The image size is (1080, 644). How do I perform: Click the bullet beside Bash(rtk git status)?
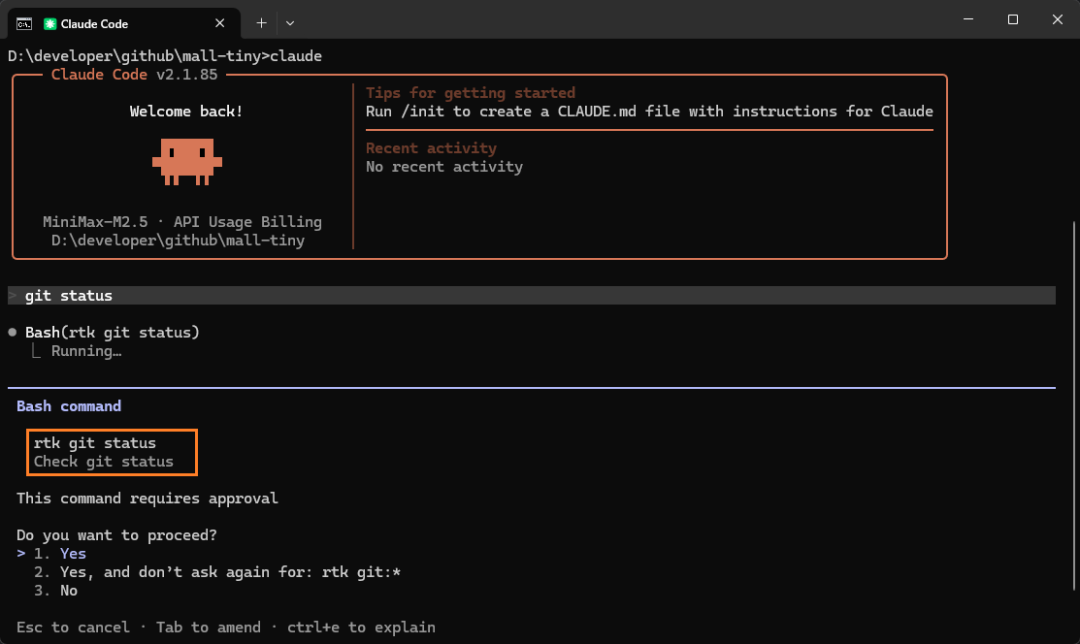tap(12, 332)
